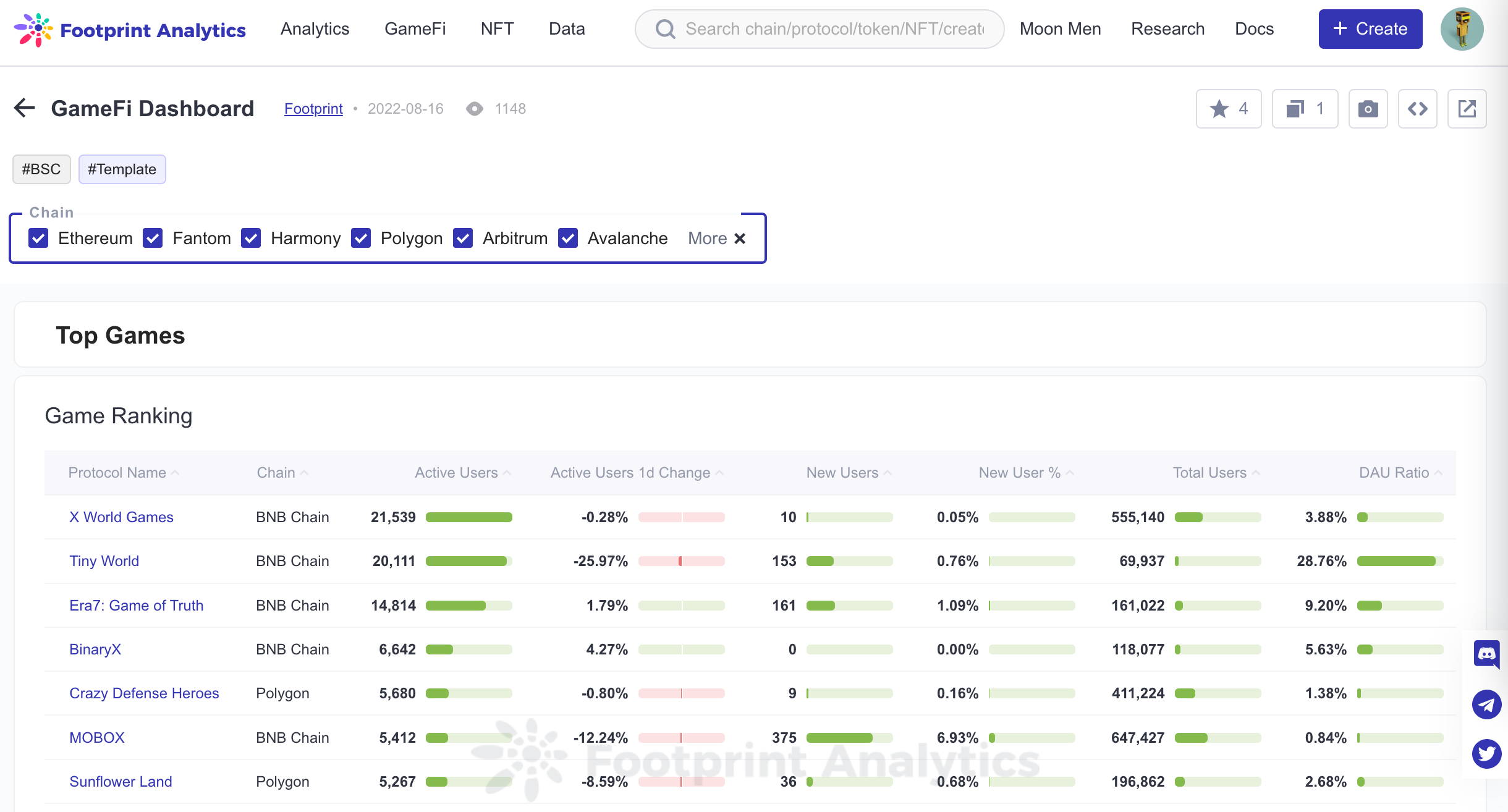The image size is (1508, 812).
Task: Open X World Games protocol link
Action: coord(121,517)
